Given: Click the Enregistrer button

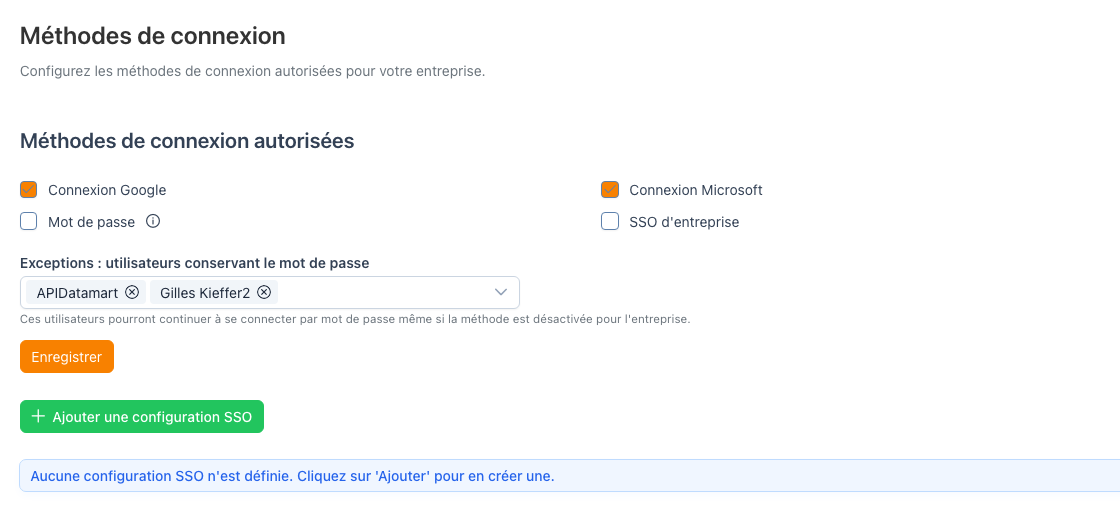Looking at the screenshot, I should click(x=67, y=356).
